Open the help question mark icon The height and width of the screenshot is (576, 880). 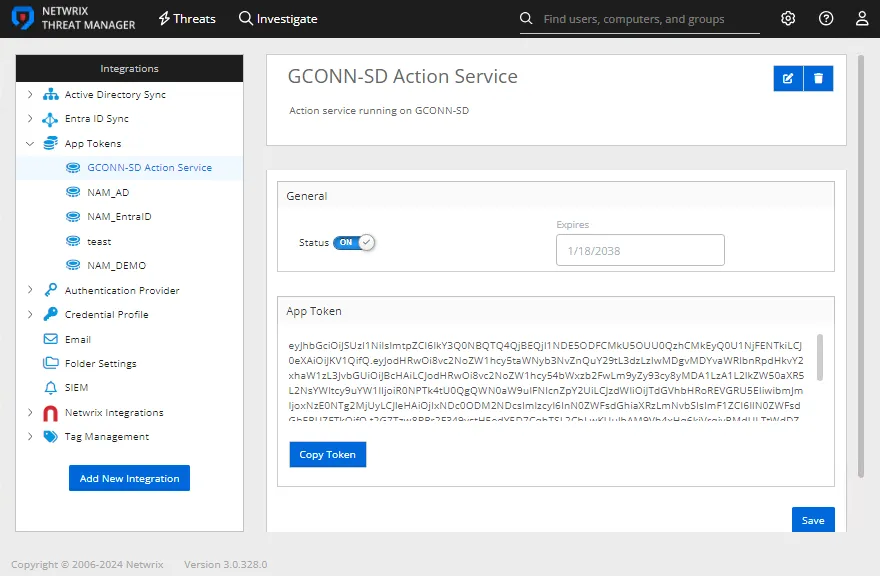(x=826, y=19)
